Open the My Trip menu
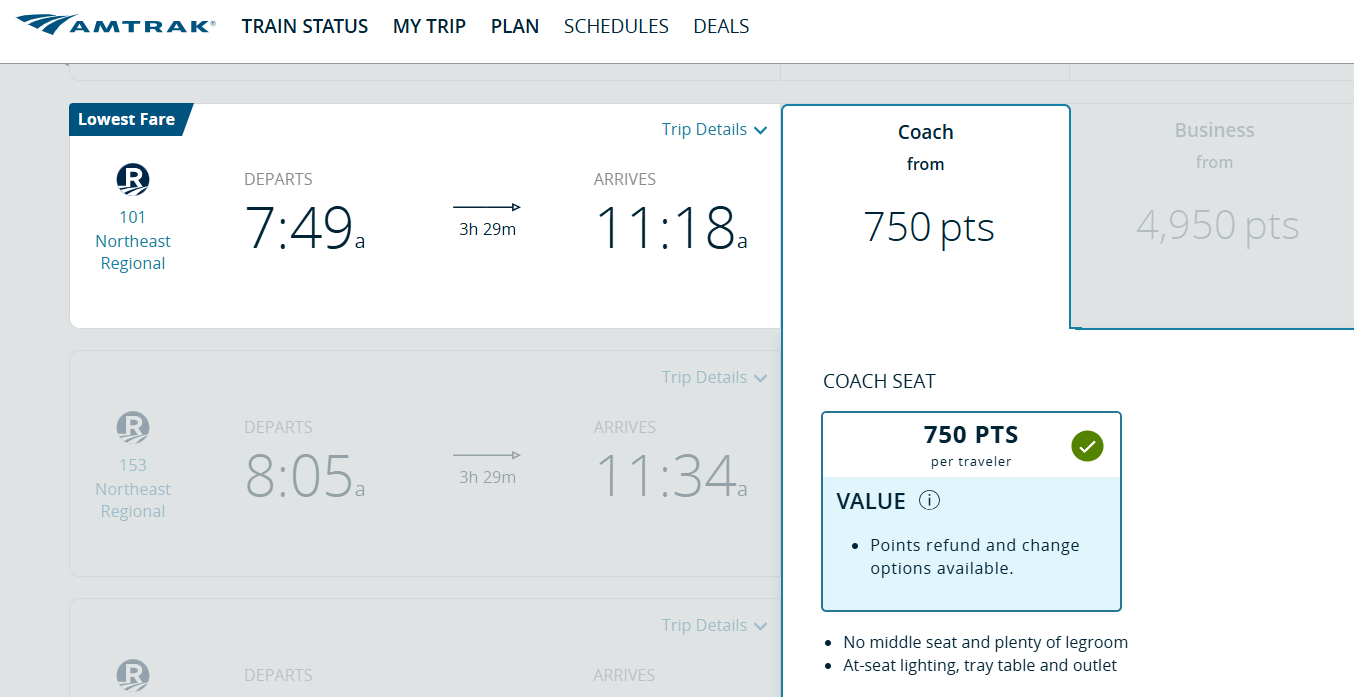1354x697 pixels. click(429, 27)
